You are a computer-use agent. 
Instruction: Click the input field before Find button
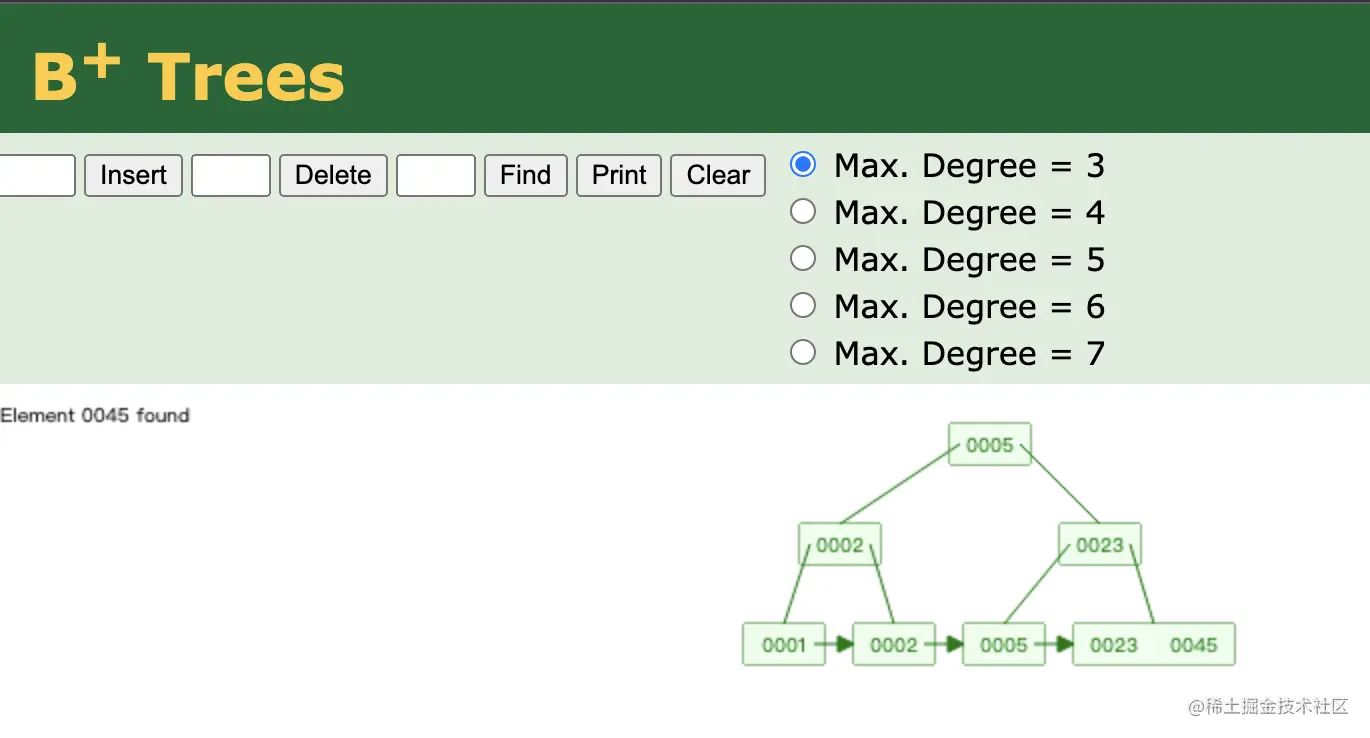click(x=436, y=175)
